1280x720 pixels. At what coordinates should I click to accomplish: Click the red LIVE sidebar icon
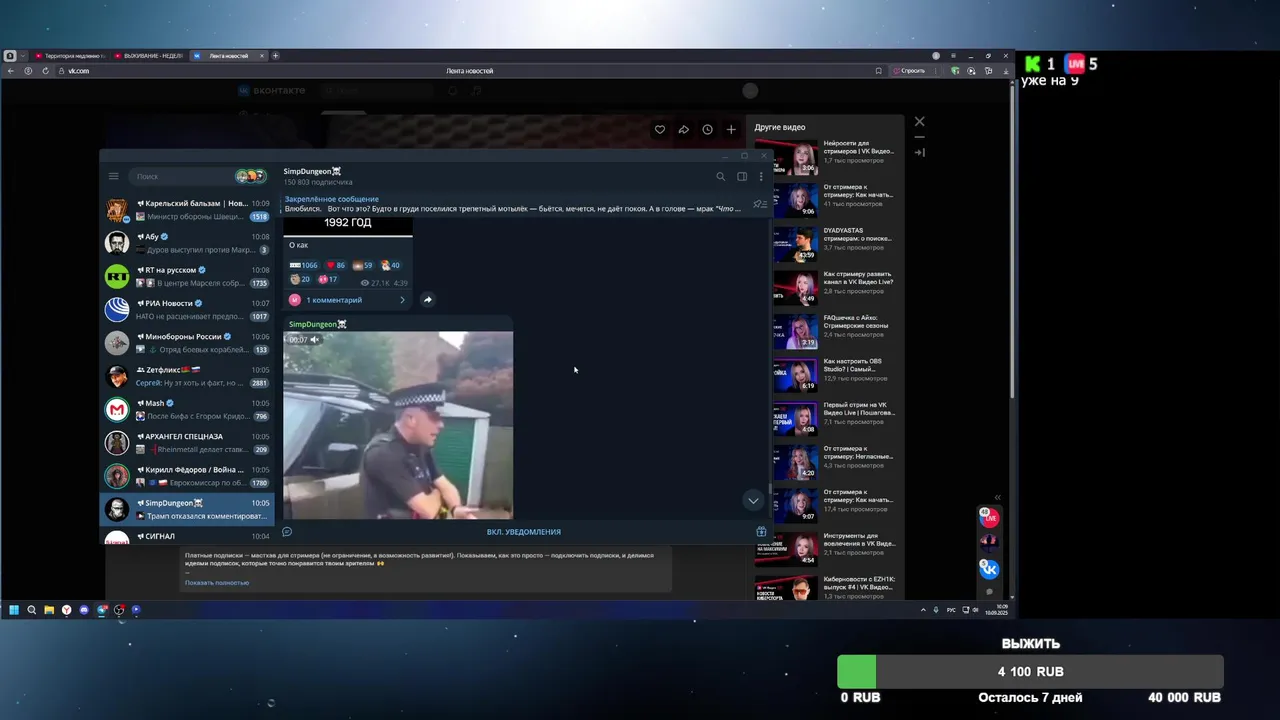[989, 517]
